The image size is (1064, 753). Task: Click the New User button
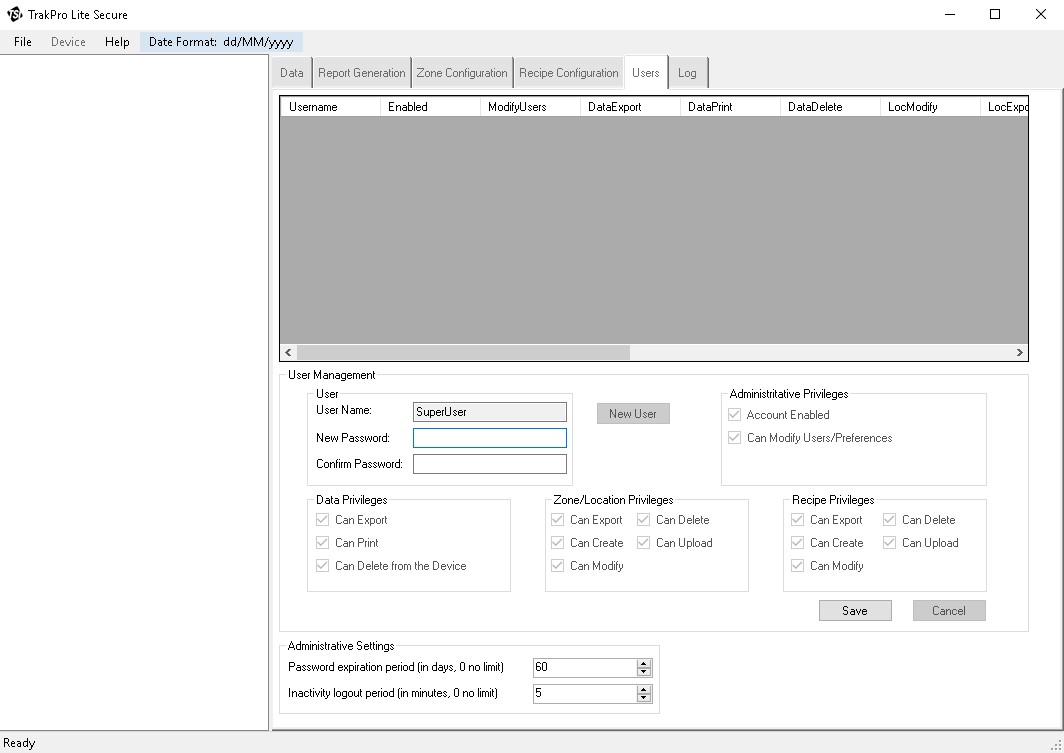coord(633,414)
